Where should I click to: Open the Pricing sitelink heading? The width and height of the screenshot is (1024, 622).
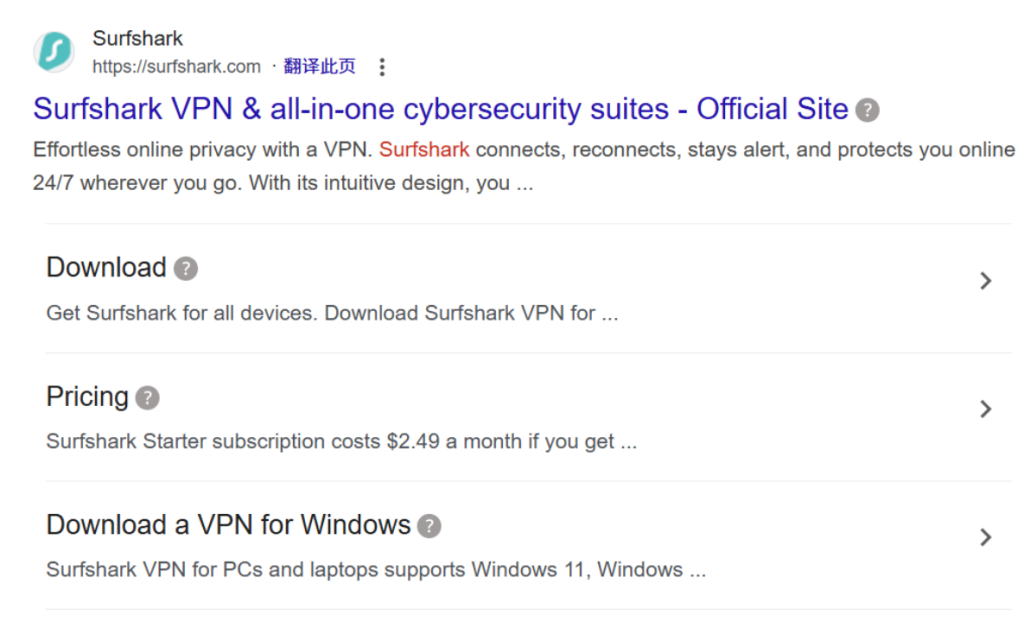[88, 397]
